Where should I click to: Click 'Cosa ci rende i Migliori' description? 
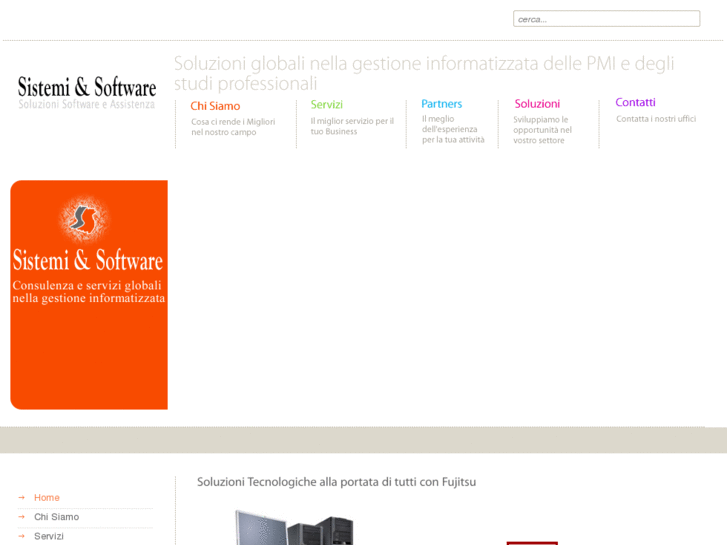click(232, 127)
